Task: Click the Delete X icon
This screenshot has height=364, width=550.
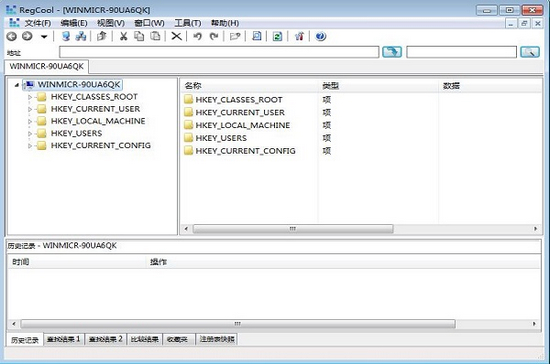Action: (x=176, y=36)
